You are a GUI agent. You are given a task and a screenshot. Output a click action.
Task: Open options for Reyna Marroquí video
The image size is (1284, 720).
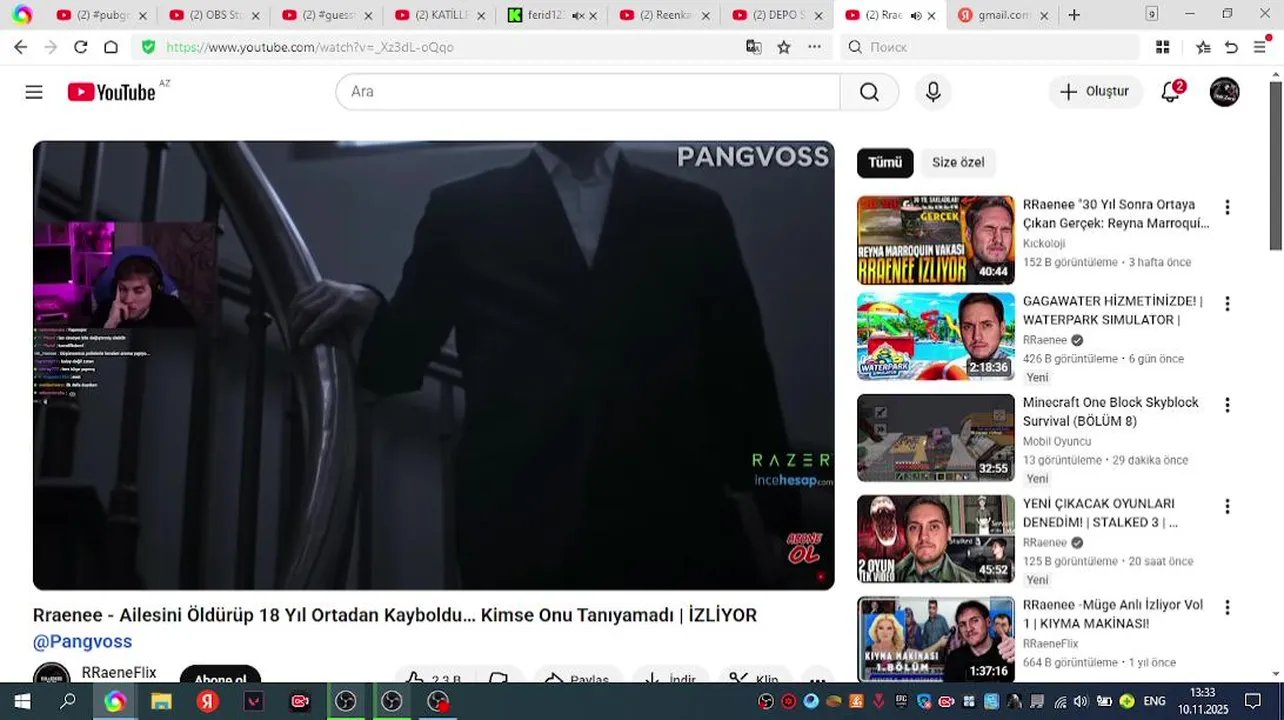(x=1227, y=207)
